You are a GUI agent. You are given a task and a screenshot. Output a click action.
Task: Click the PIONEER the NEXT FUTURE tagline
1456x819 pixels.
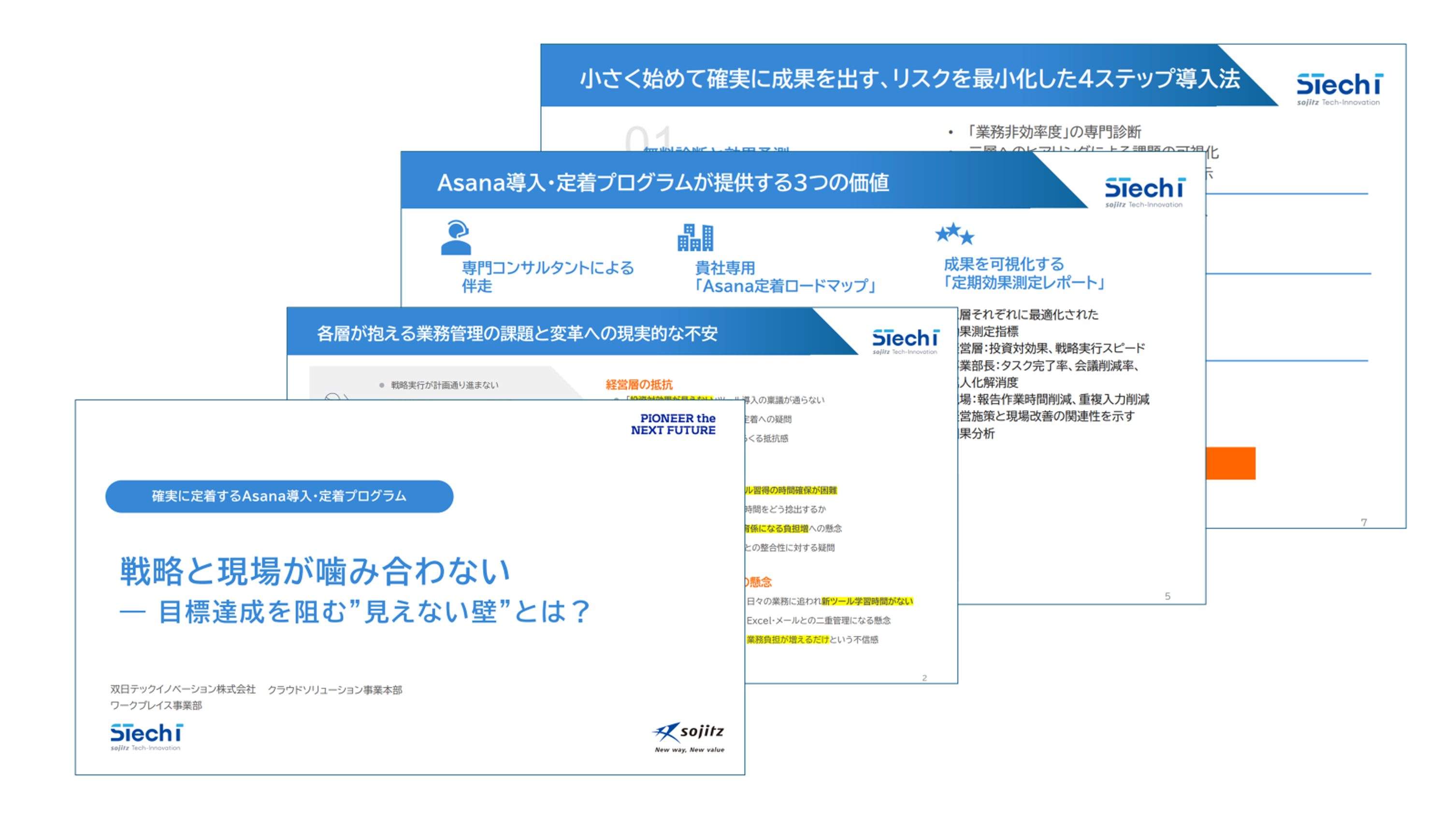coord(673,424)
